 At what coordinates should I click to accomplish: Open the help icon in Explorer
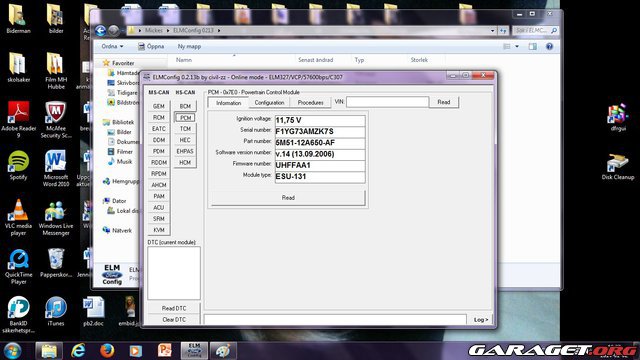549,47
